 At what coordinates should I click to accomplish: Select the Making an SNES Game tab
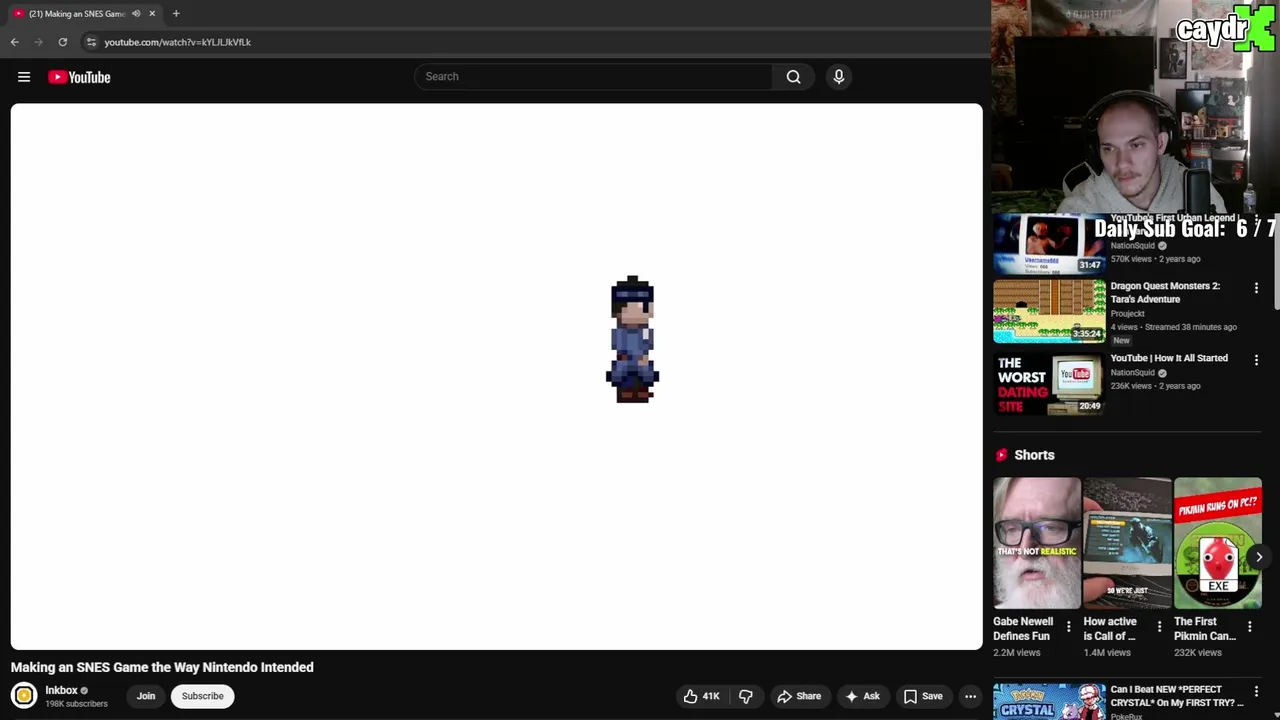pos(76,14)
